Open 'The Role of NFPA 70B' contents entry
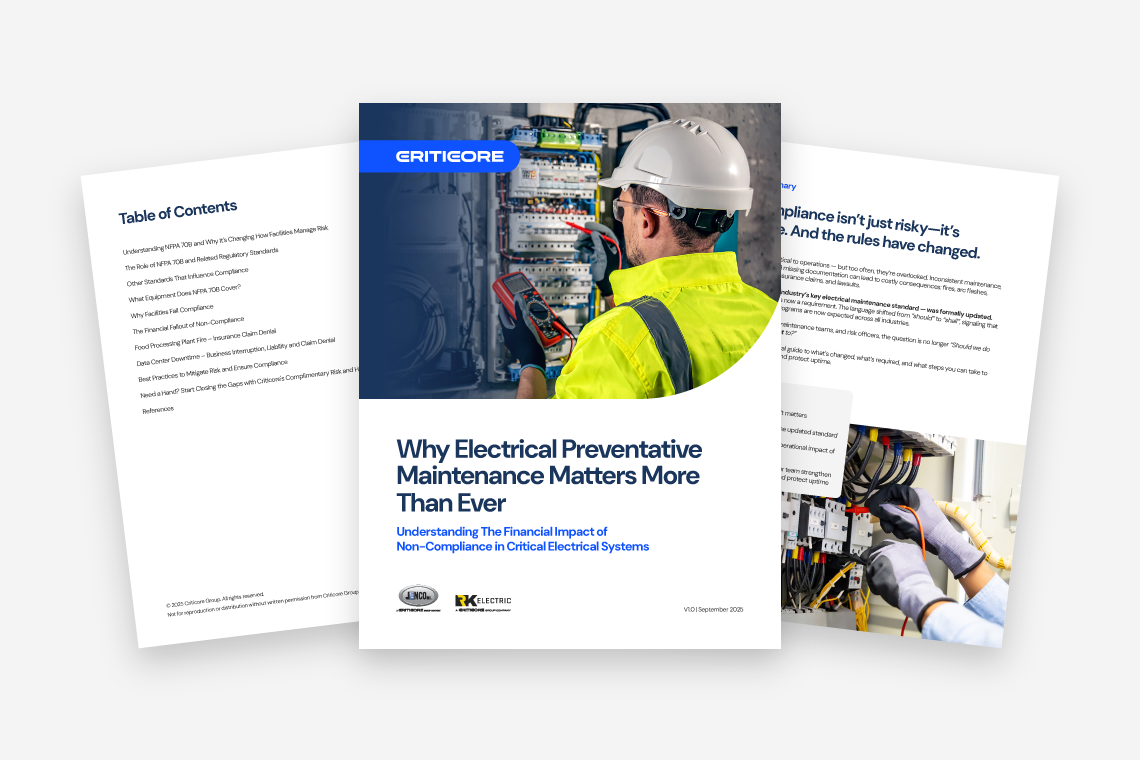 coord(201,259)
